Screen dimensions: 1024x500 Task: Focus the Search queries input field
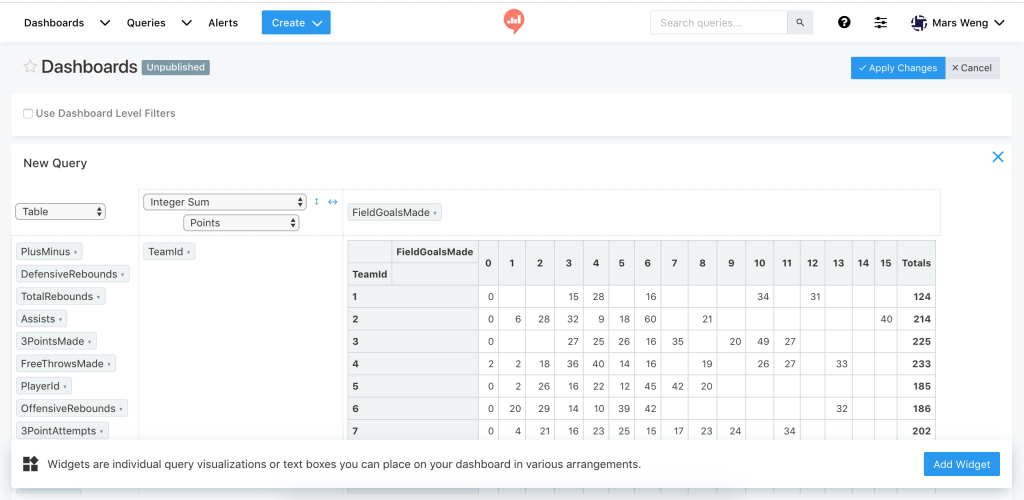pos(718,23)
